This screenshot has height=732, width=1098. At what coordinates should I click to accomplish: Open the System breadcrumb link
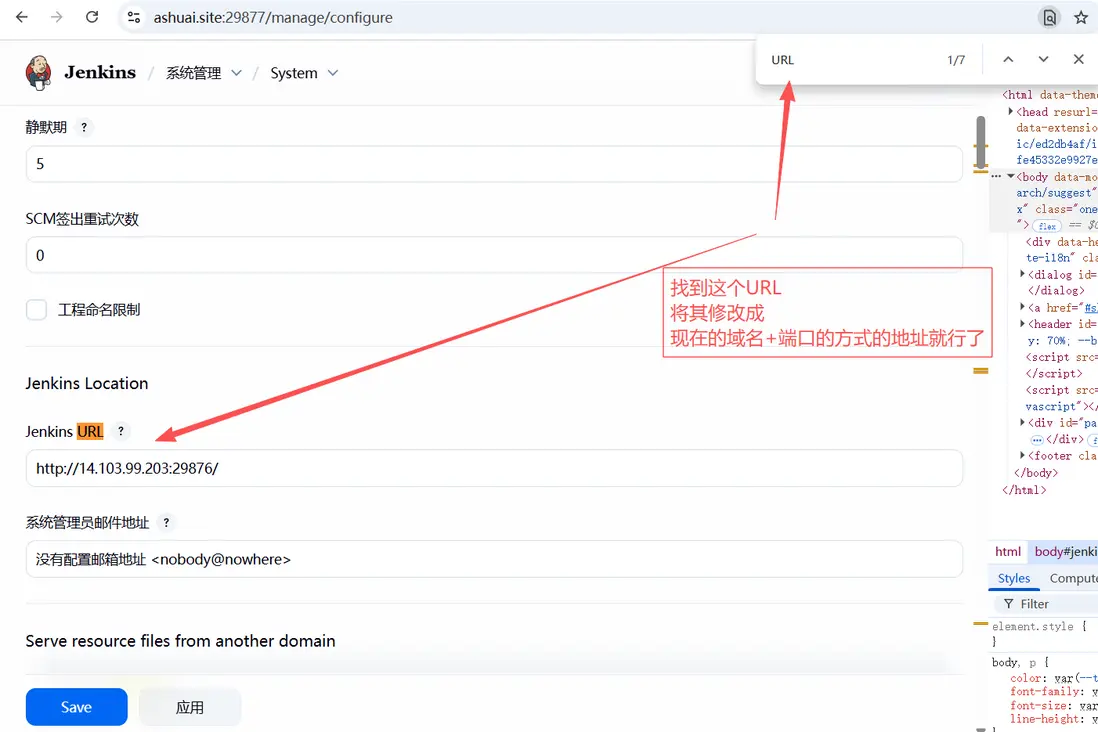(294, 73)
